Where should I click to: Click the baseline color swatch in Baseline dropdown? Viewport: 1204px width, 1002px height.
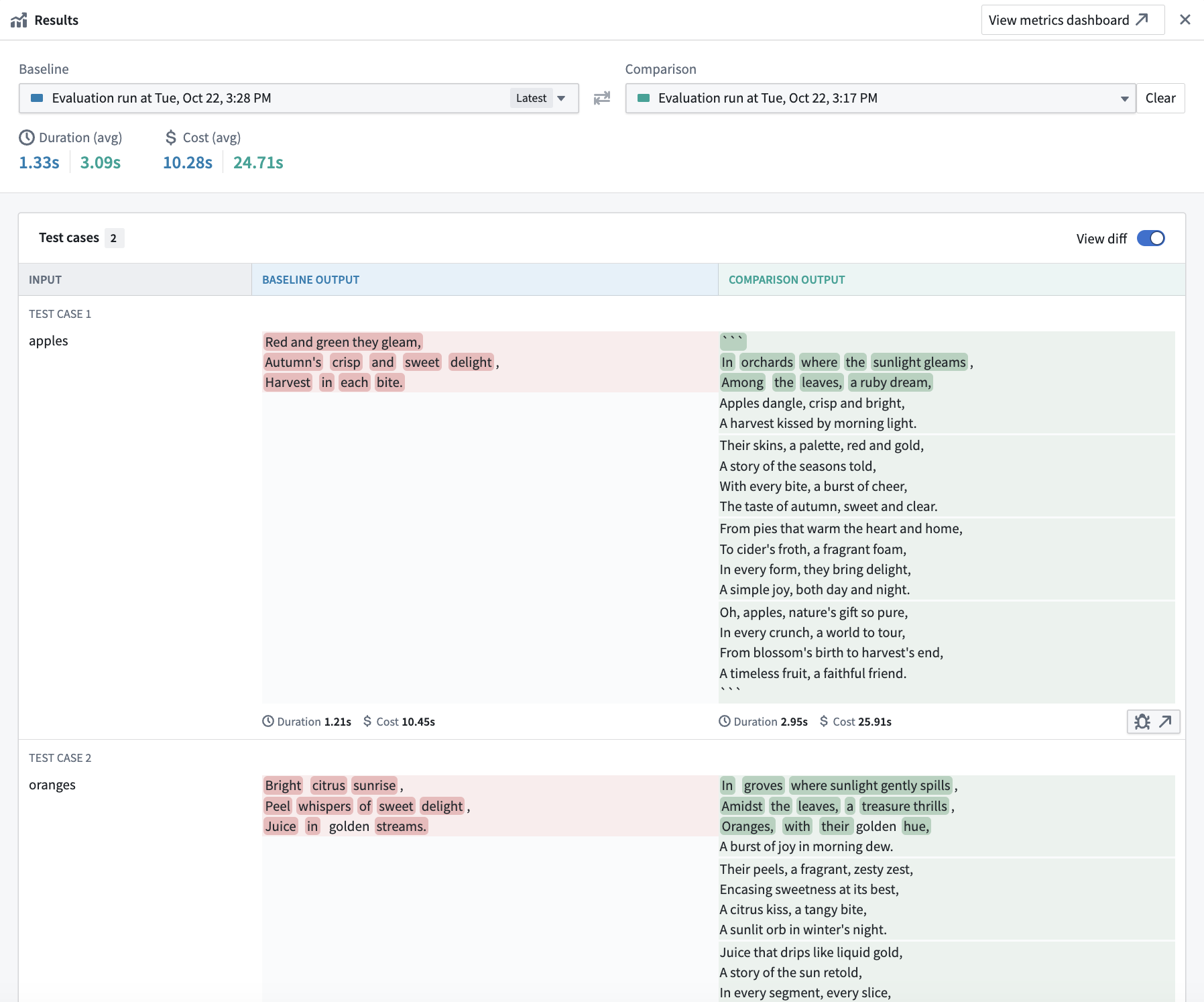(38, 98)
